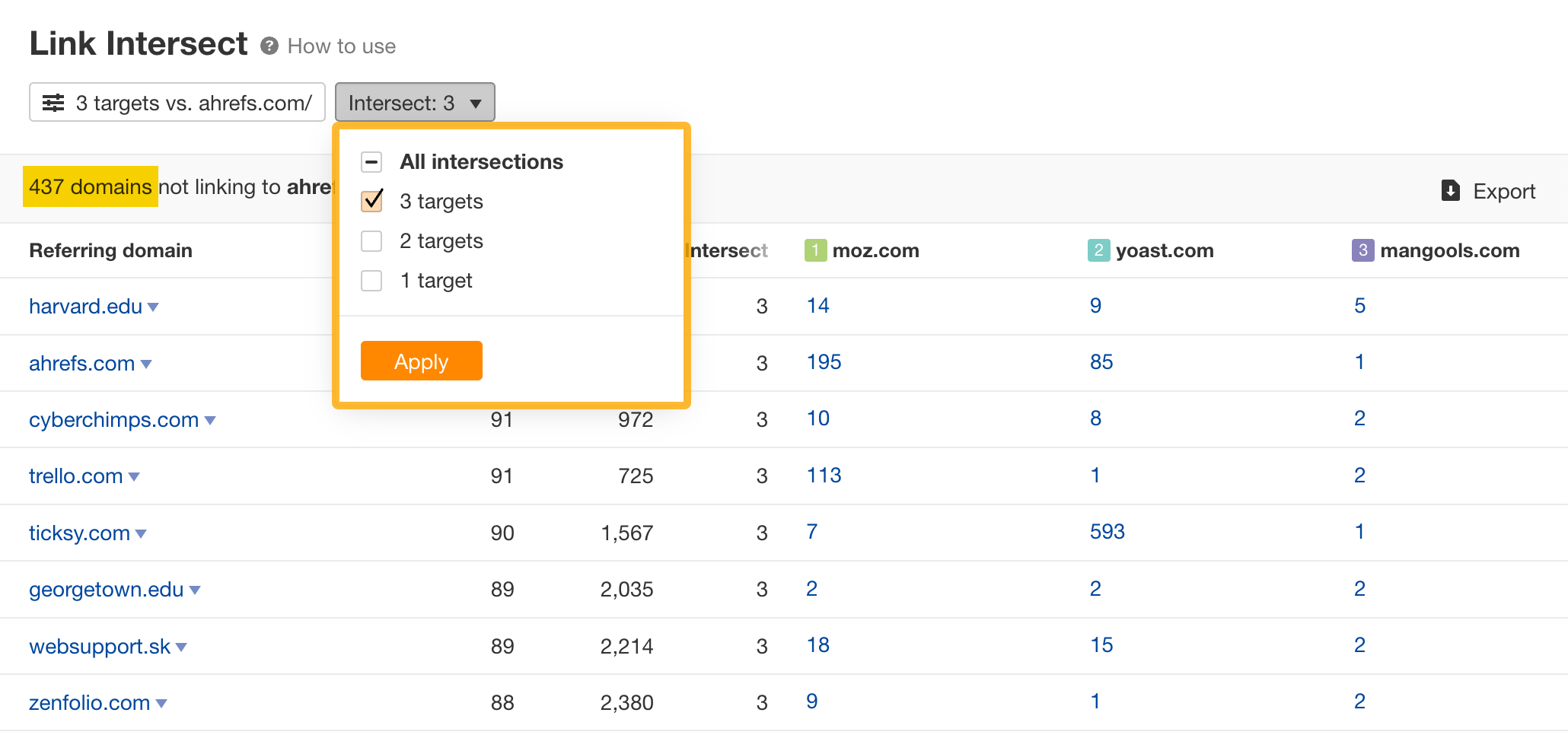Viewport: 1568px width, 735px height.
Task: Click the Apply button
Action: coord(421,361)
